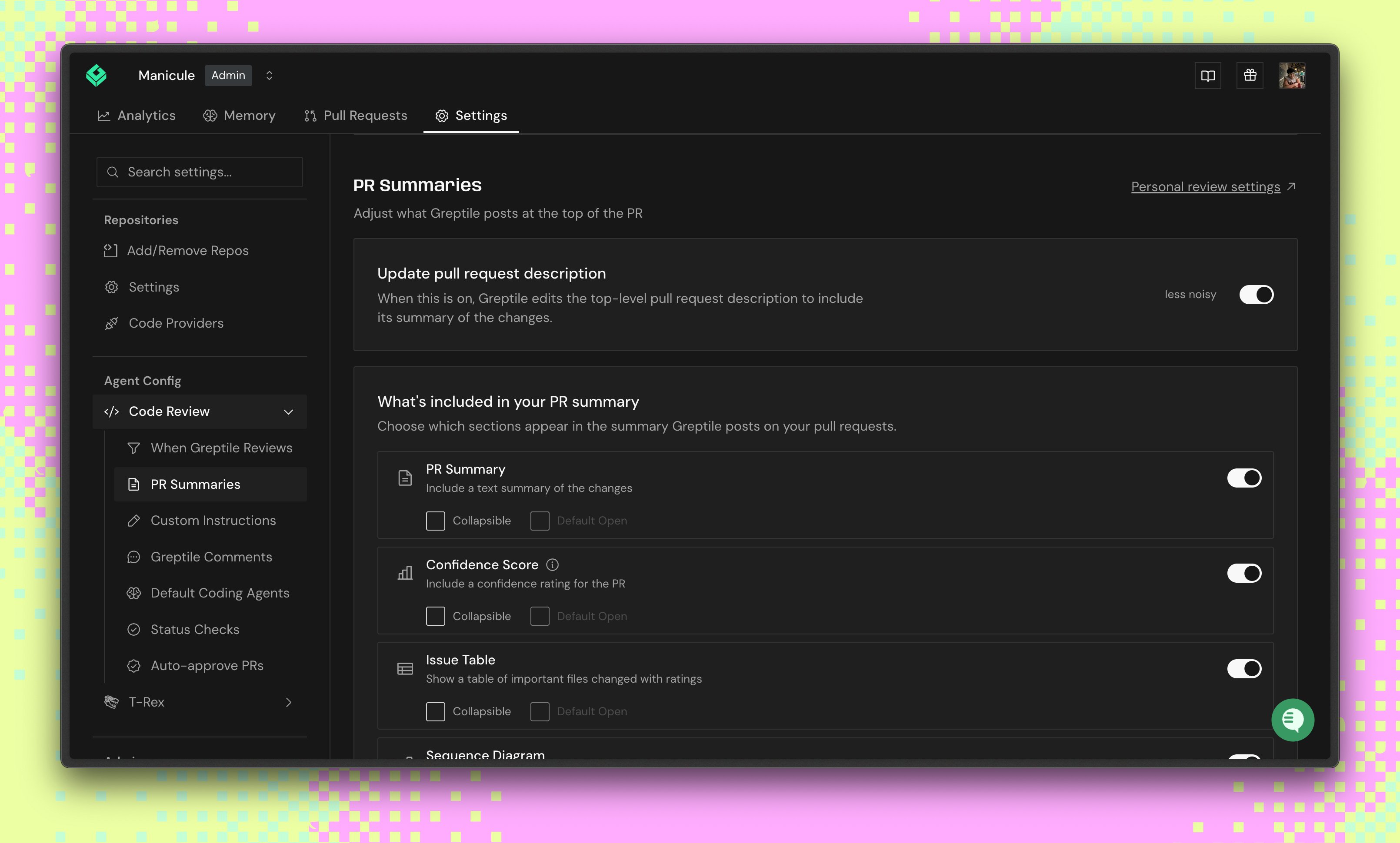Open the gift box icon
Image resolution: width=1400 pixels, height=843 pixels.
1250,76
